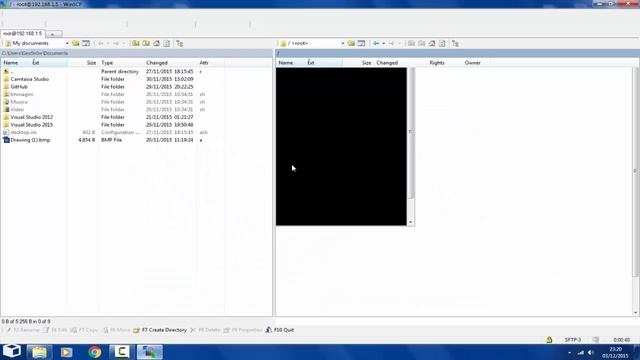Go to the remote root directory icon
Screen dimensions: 640x360
coord(422,43)
